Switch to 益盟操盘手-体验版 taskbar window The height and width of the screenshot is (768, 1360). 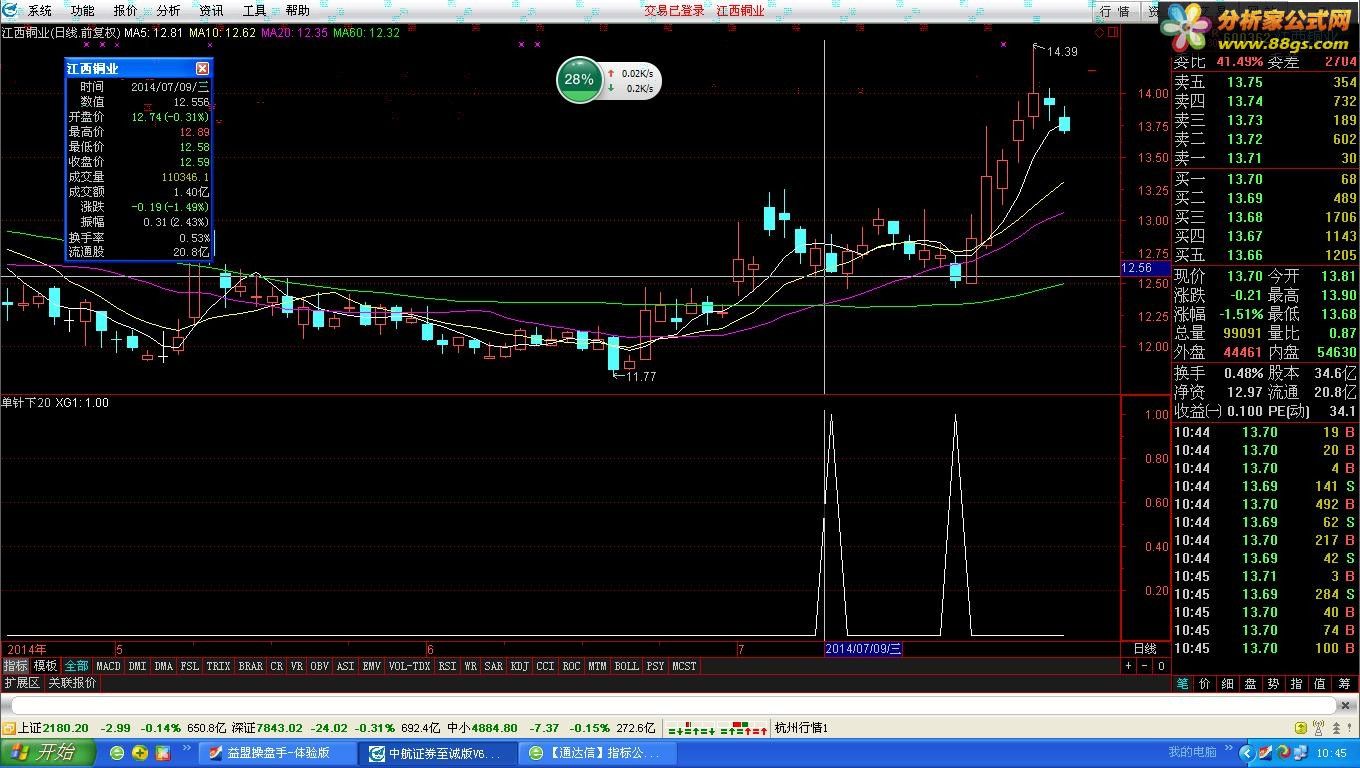coord(278,752)
